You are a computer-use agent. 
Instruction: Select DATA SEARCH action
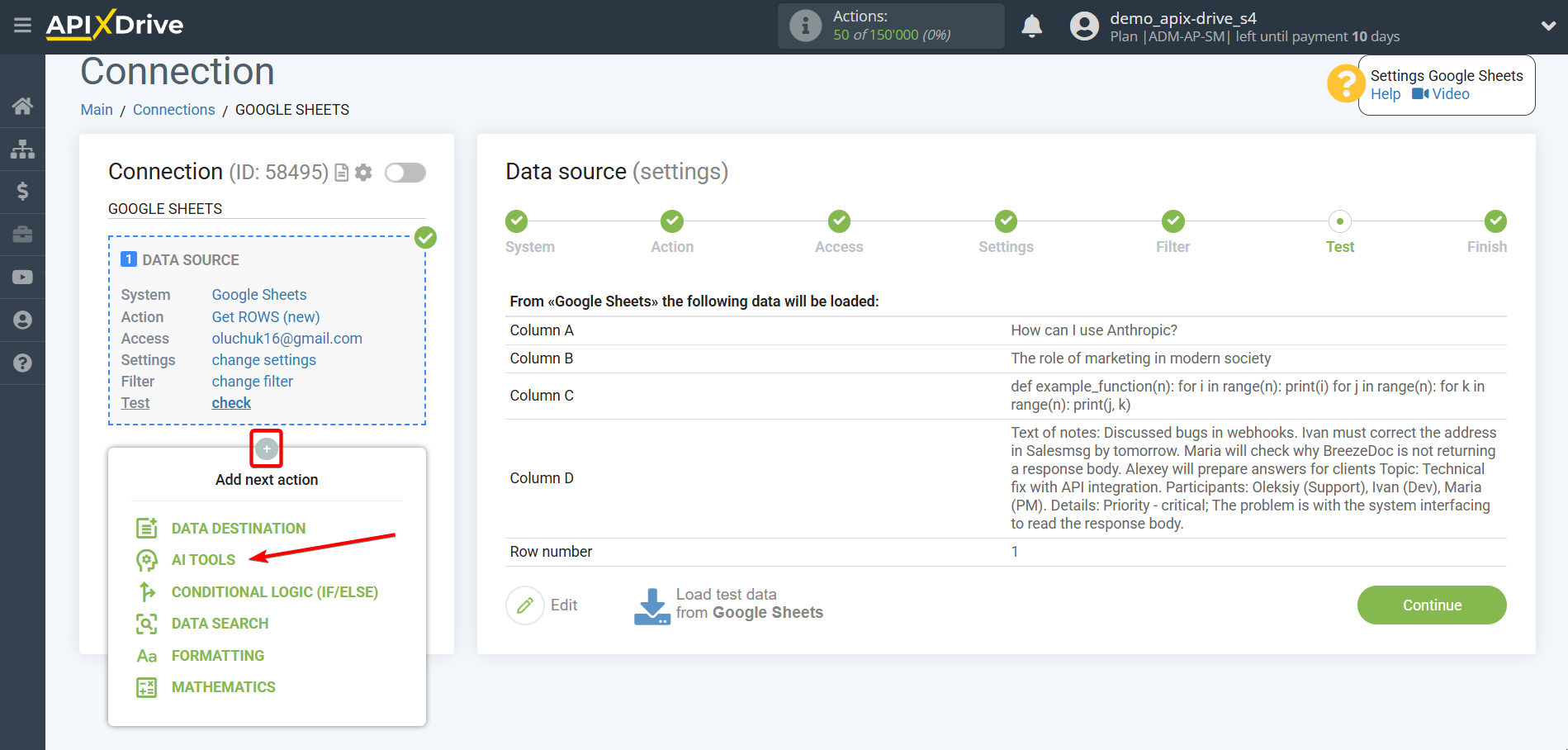click(220, 624)
